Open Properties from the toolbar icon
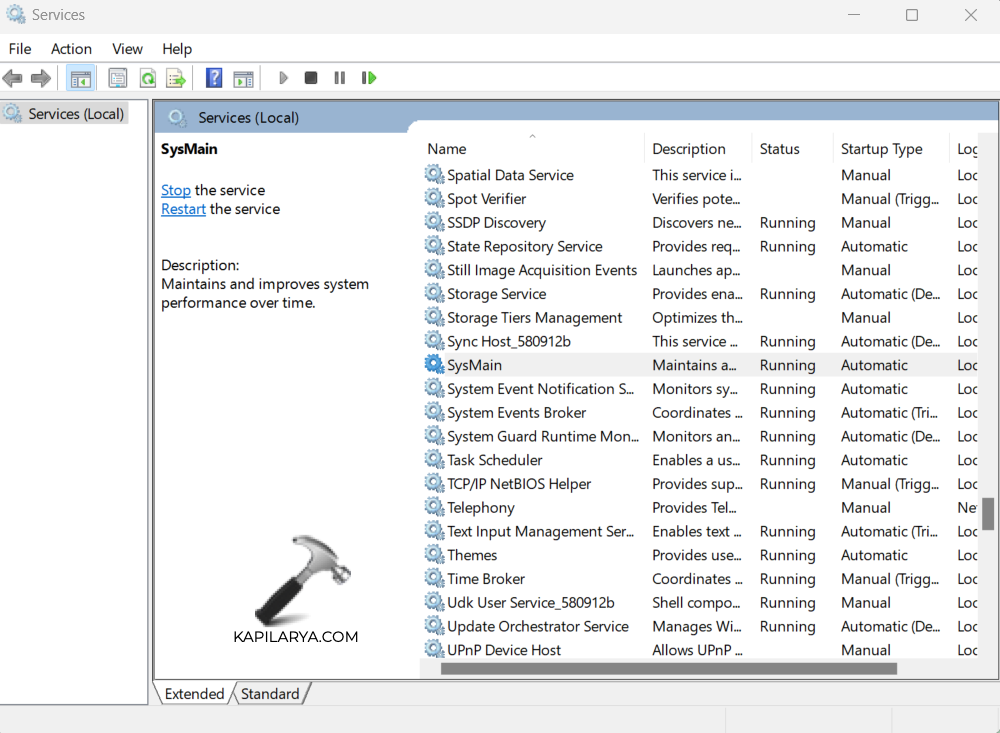This screenshot has width=1000, height=733. pyautogui.click(x=118, y=78)
